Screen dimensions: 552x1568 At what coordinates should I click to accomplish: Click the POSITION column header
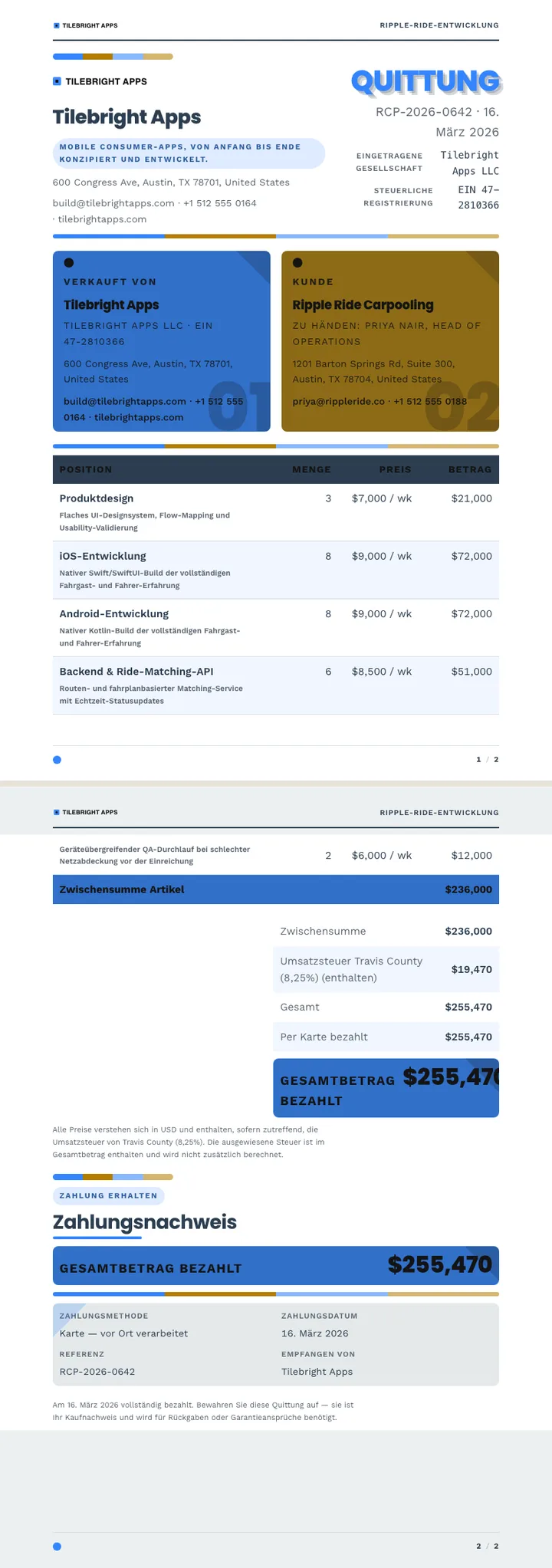tap(86, 469)
